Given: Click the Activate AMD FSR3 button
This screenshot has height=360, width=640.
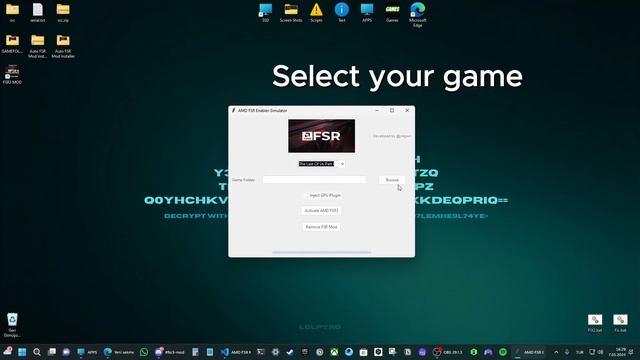Looking at the screenshot, I should (321, 211).
